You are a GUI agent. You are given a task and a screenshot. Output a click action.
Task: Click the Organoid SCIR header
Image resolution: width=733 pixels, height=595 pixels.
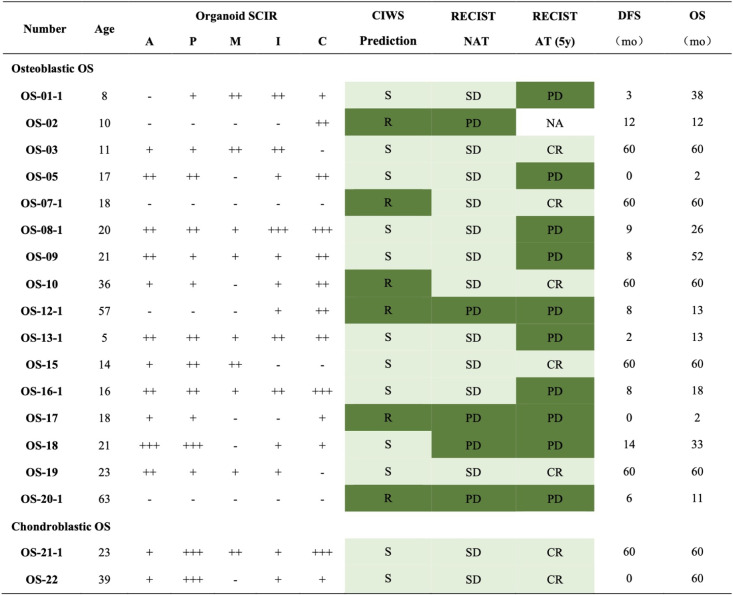[x=236, y=16]
